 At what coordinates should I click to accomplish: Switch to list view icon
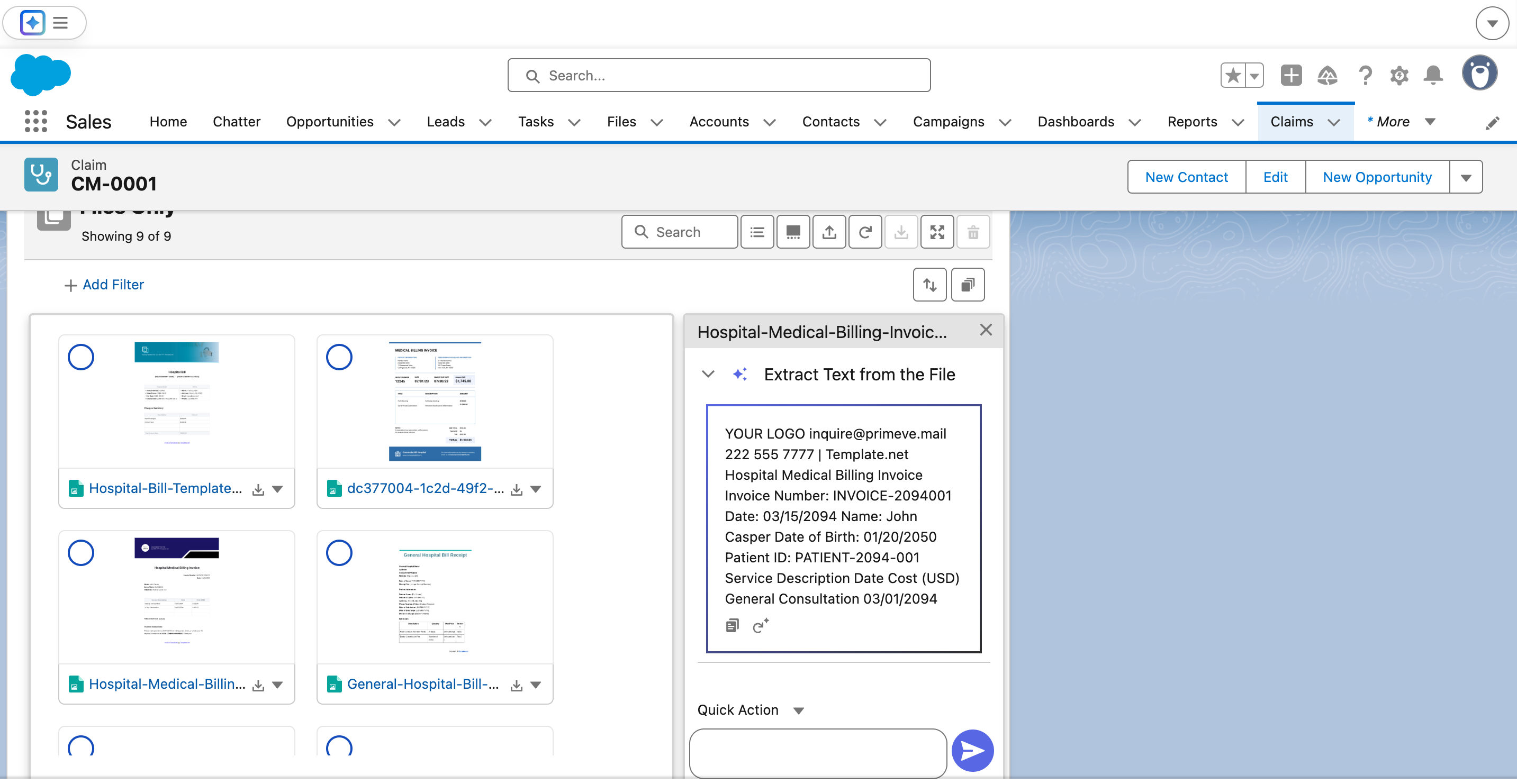(x=757, y=232)
